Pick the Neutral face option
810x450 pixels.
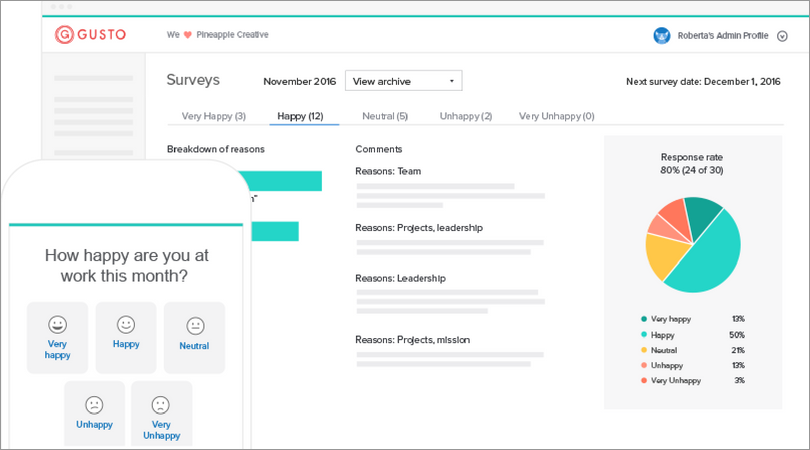tap(194, 338)
